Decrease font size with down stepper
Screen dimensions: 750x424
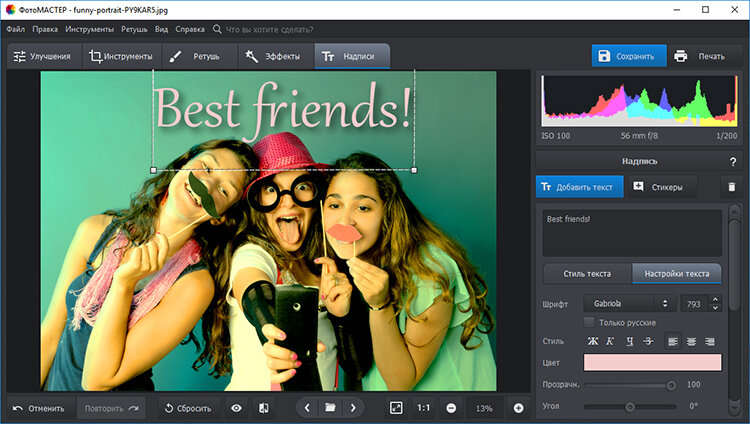715,308
